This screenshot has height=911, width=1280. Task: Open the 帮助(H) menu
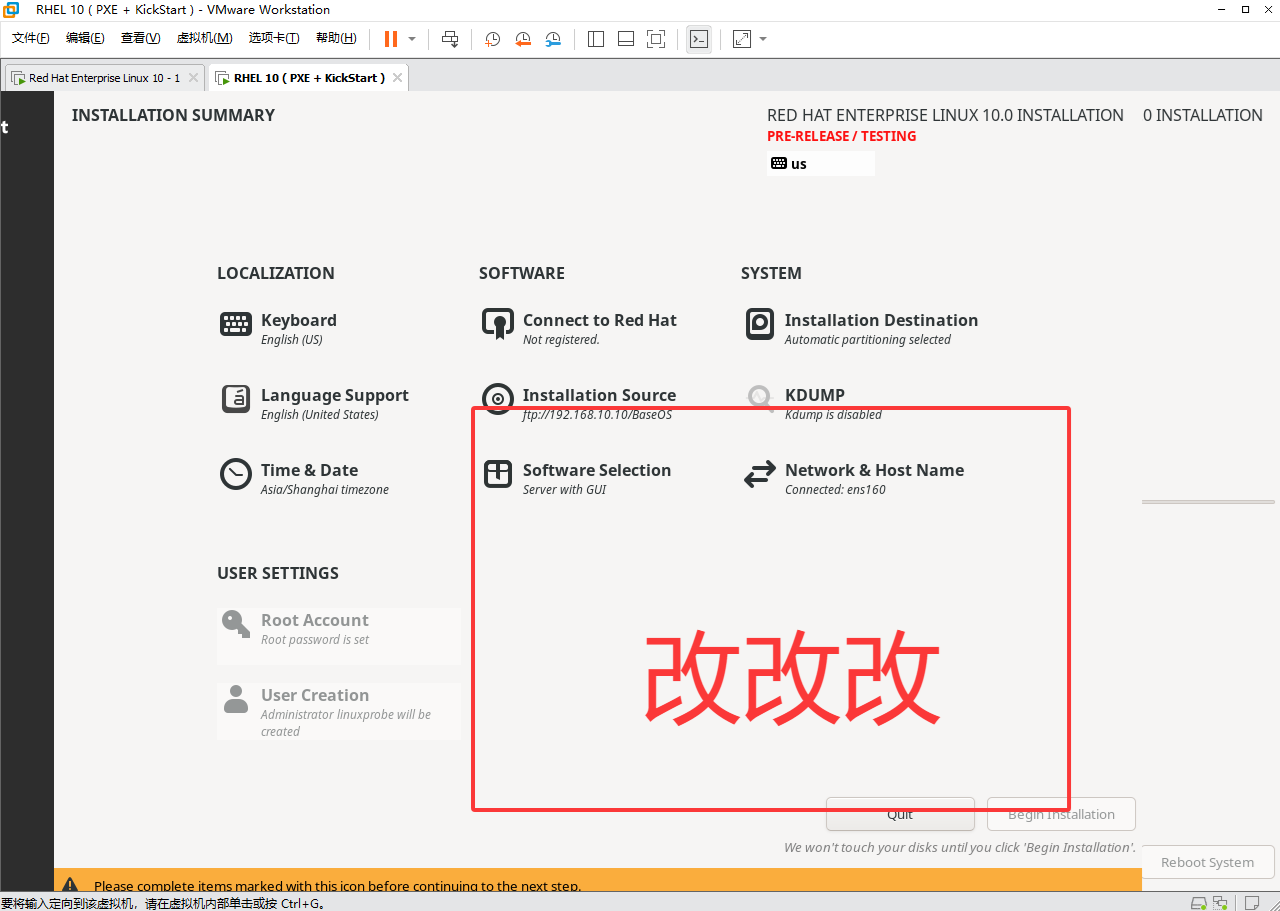point(336,38)
